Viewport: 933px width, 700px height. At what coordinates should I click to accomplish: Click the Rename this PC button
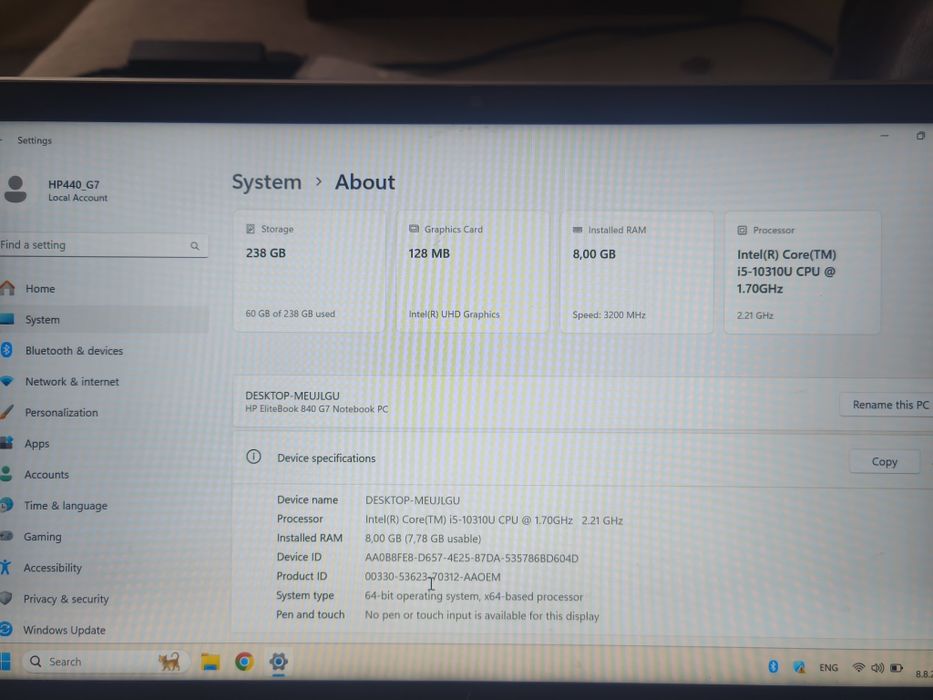coord(889,405)
